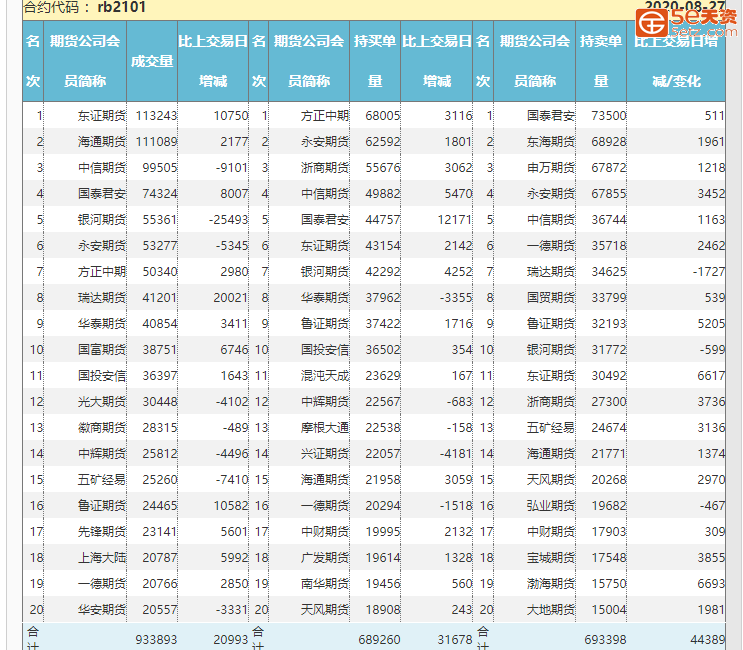
Task: Select trading volume value 111089
Action: click(156, 142)
